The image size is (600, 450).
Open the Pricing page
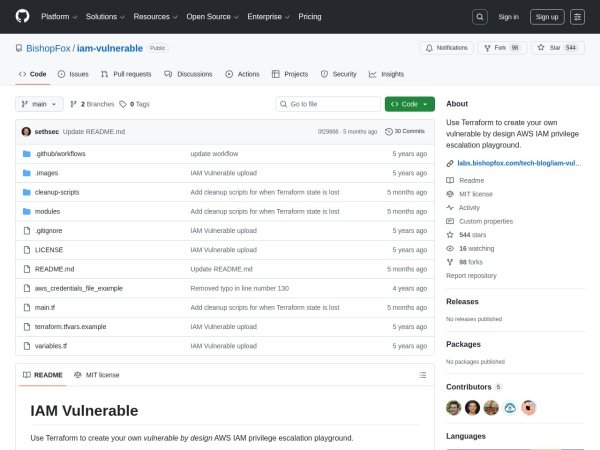pos(310,17)
